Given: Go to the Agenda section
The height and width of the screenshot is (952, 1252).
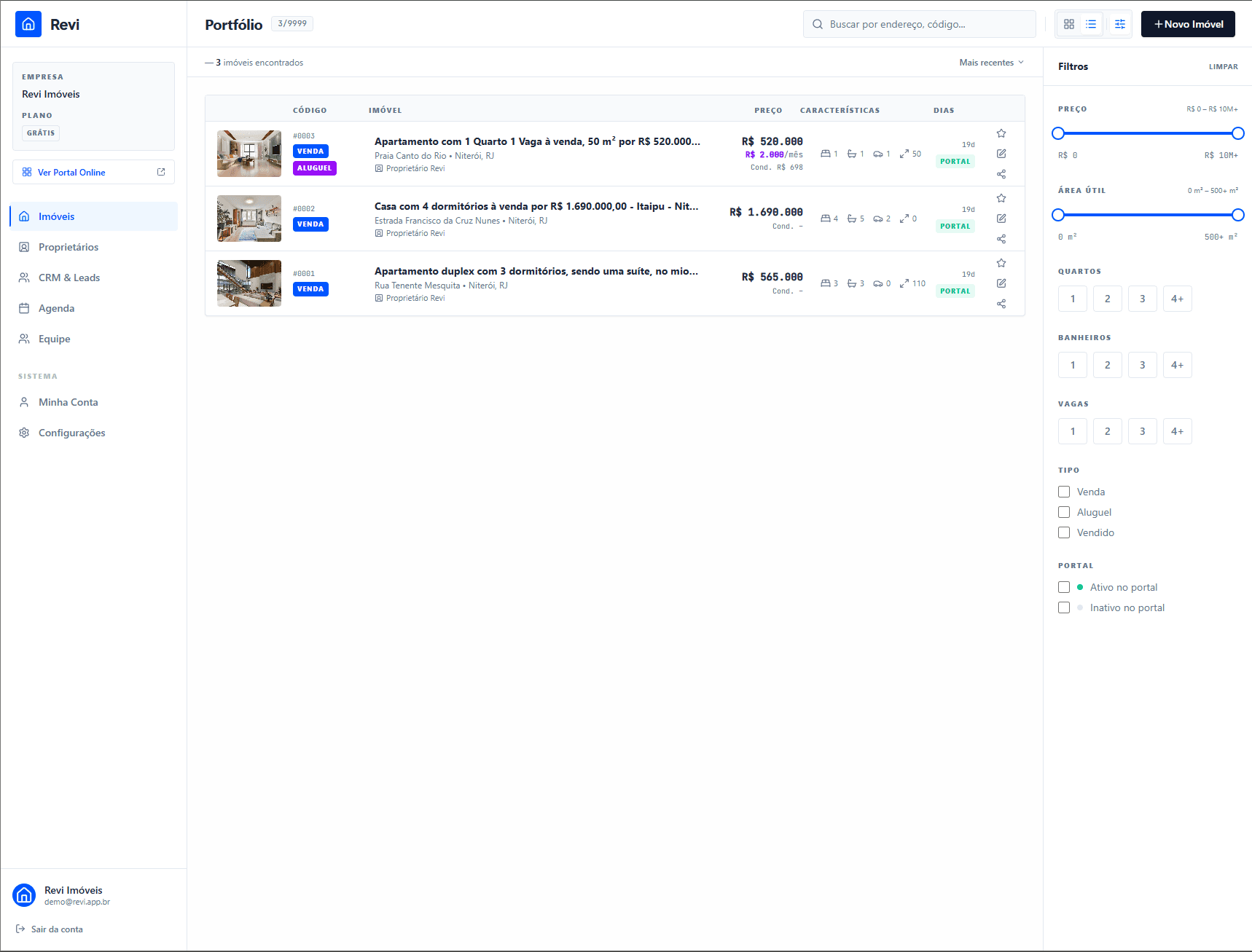Looking at the screenshot, I should pyautogui.click(x=56, y=308).
